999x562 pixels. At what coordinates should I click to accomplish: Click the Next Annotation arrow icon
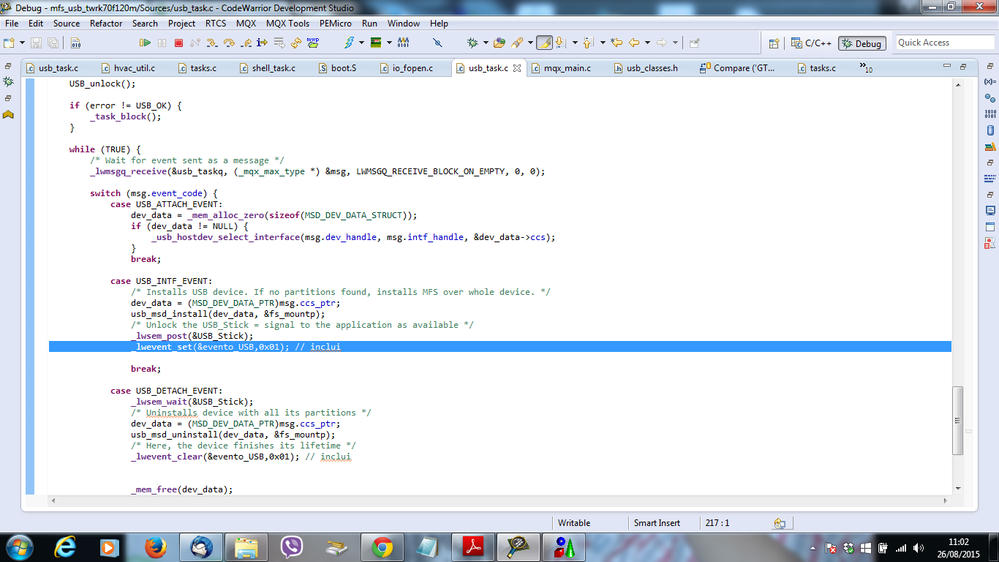click(561, 43)
